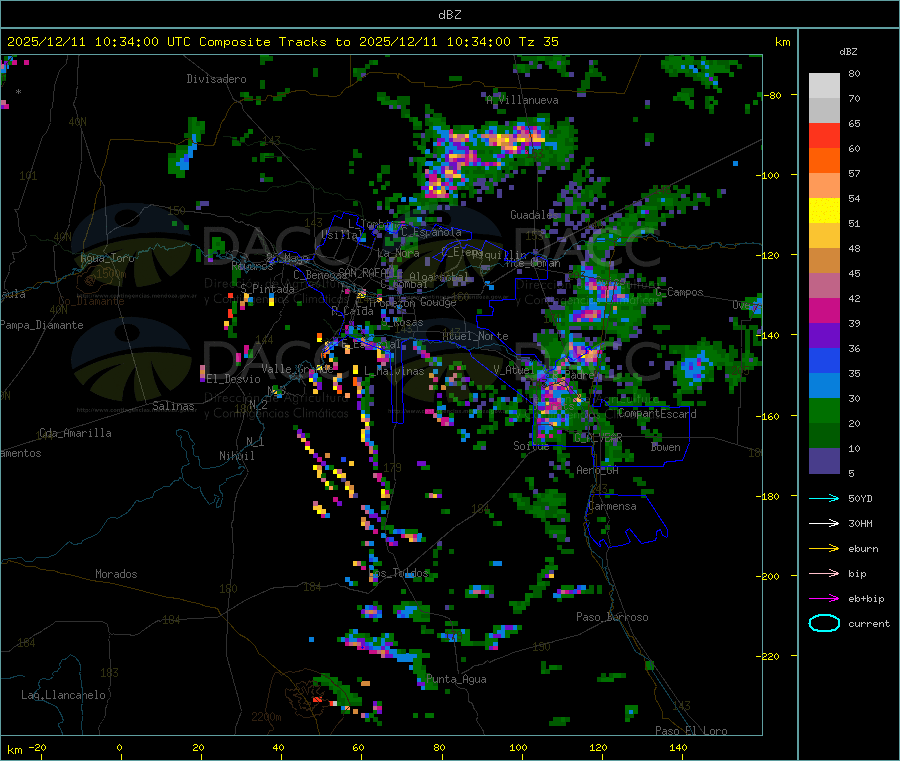The height and width of the screenshot is (761, 900).
Task: Select the purple 36-39 dBZ band
Action: (x=824, y=336)
